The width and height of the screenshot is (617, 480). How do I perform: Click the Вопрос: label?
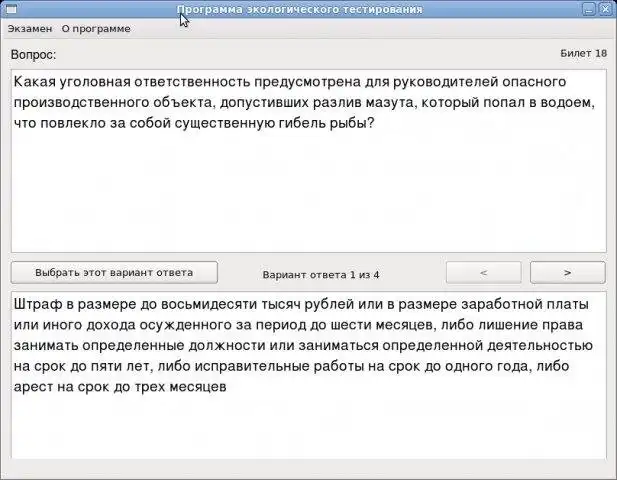tap(33, 54)
